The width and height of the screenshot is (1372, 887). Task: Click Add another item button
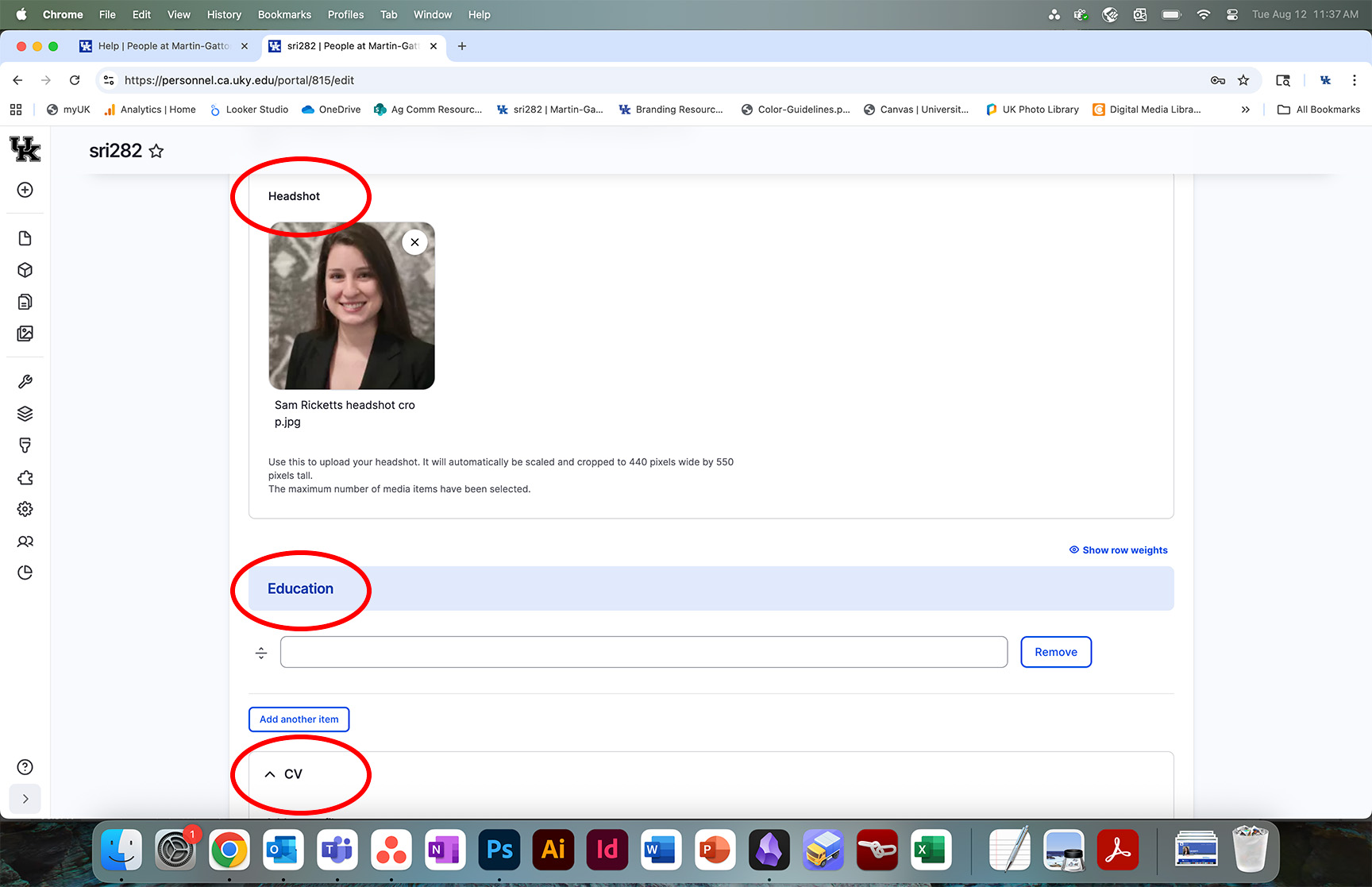[299, 719]
